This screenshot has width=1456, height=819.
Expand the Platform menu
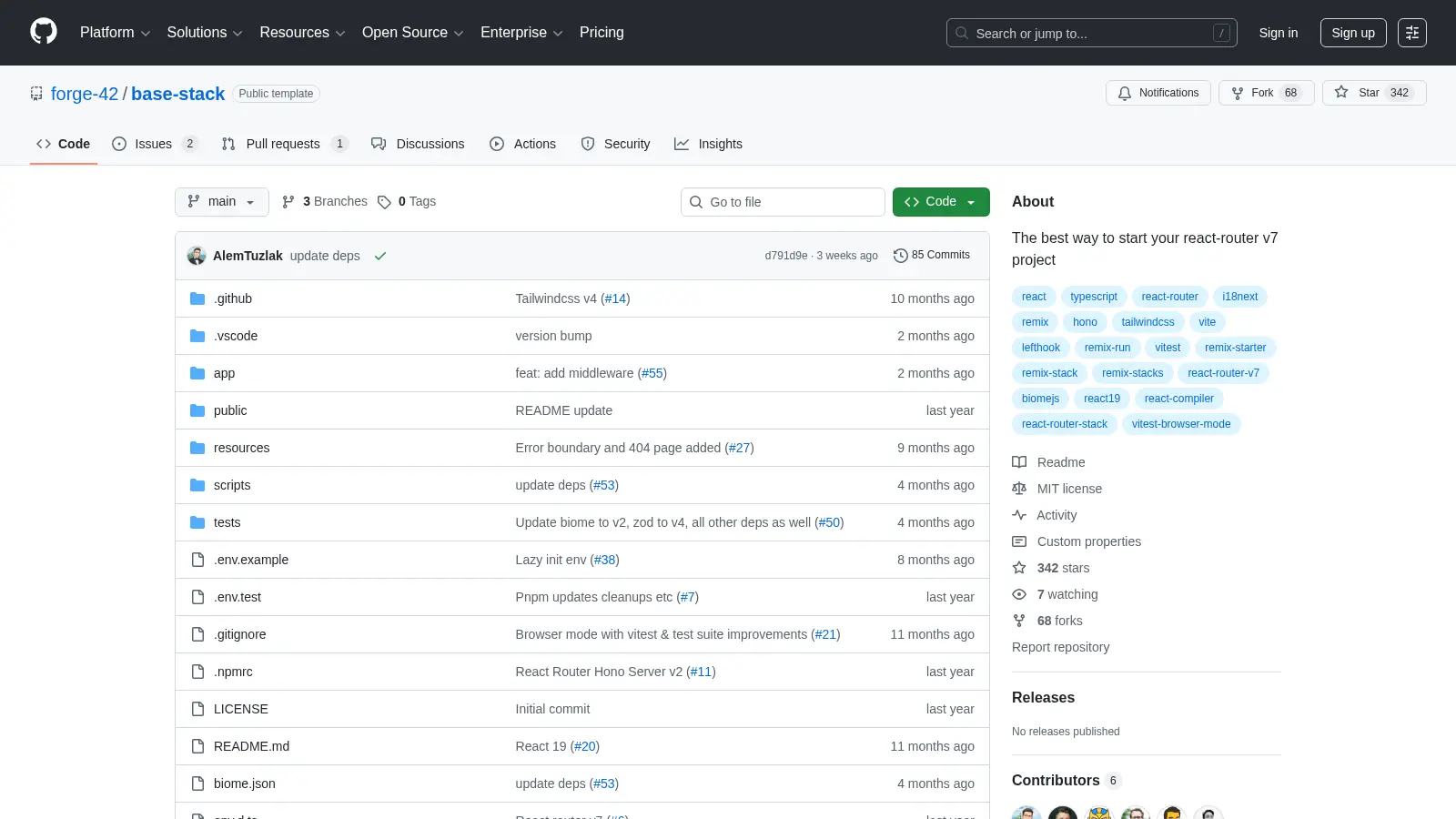(115, 33)
